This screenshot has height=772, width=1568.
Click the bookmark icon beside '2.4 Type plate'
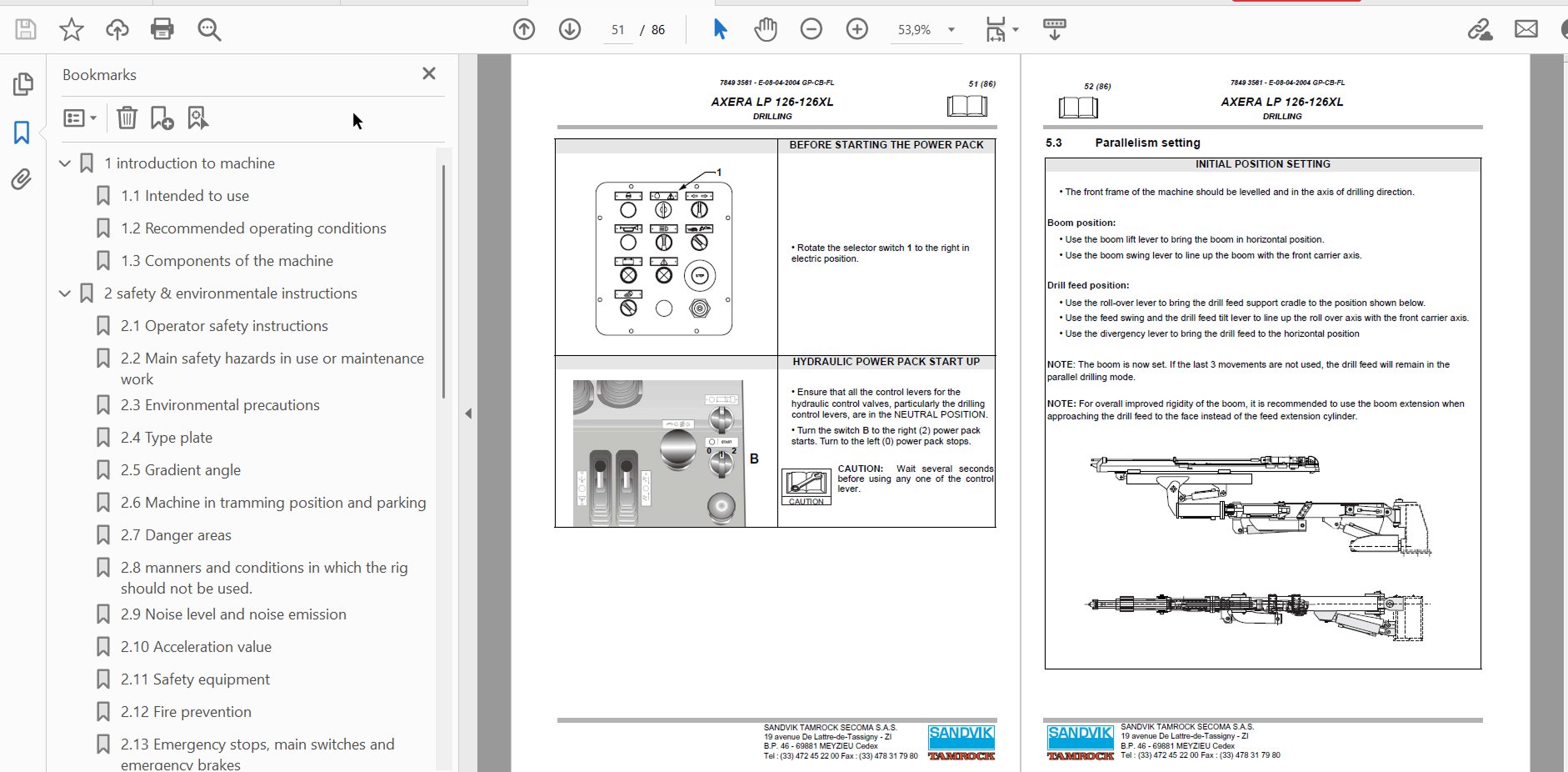tap(103, 438)
